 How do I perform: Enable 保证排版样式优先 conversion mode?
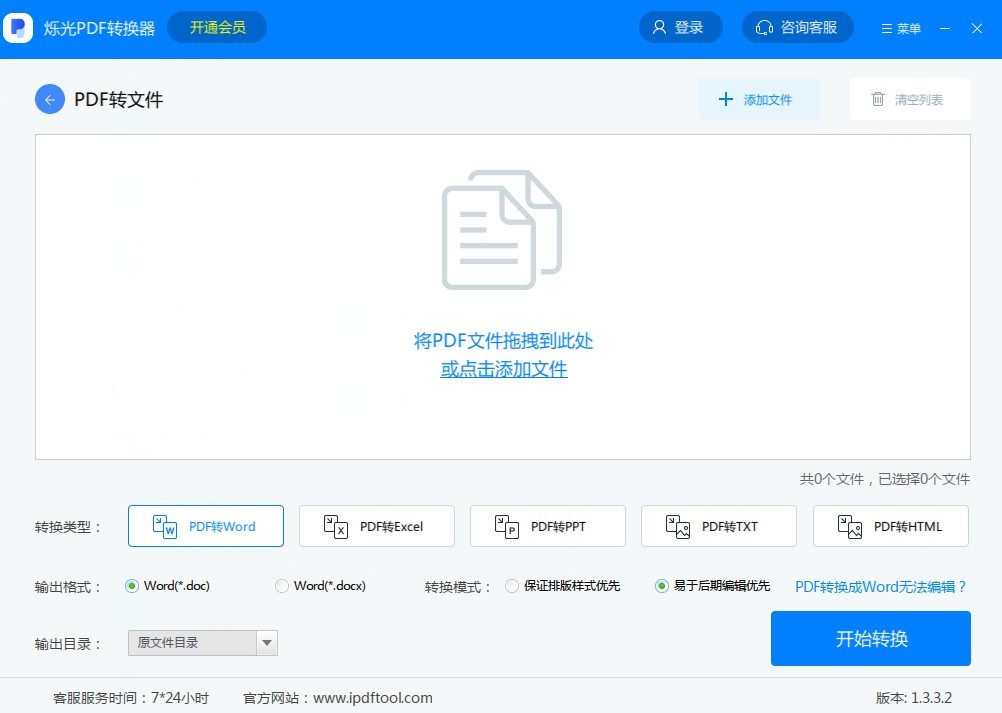511,586
